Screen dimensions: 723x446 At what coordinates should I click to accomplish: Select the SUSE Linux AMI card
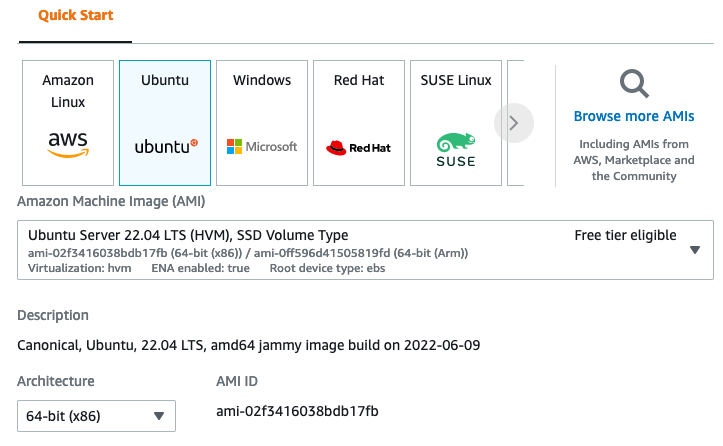click(x=456, y=123)
